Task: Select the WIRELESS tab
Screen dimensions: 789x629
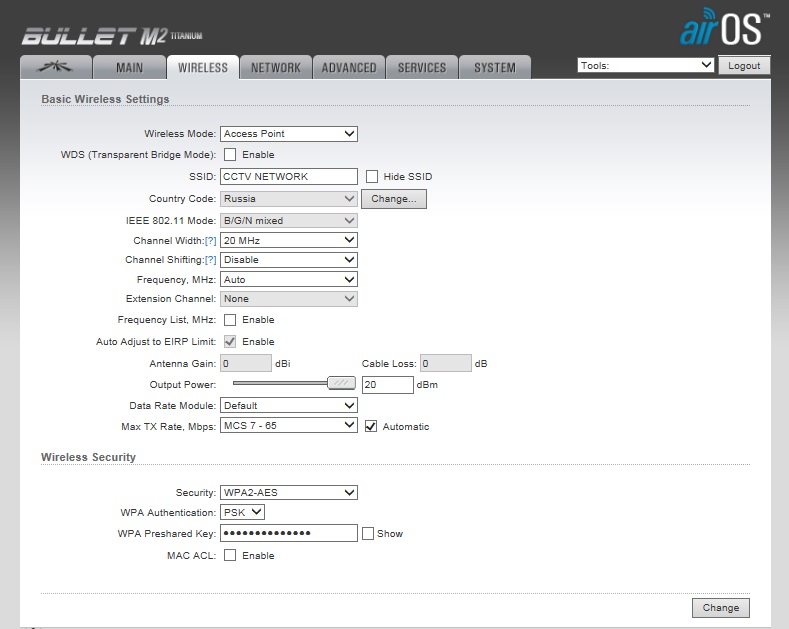Action: [x=203, y=67]
